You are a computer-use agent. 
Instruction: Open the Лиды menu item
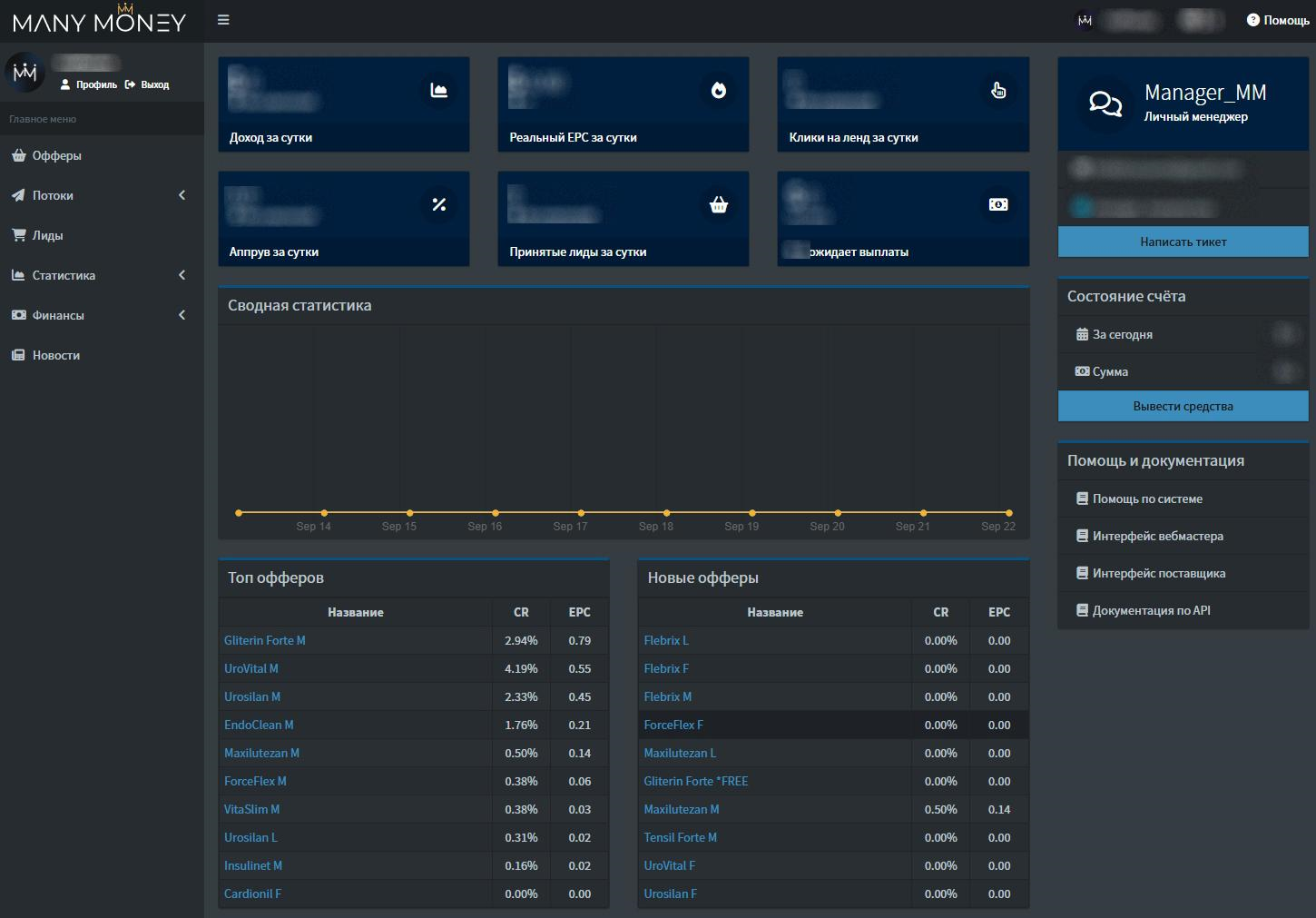pyautogui.click(x=47, y=235)
